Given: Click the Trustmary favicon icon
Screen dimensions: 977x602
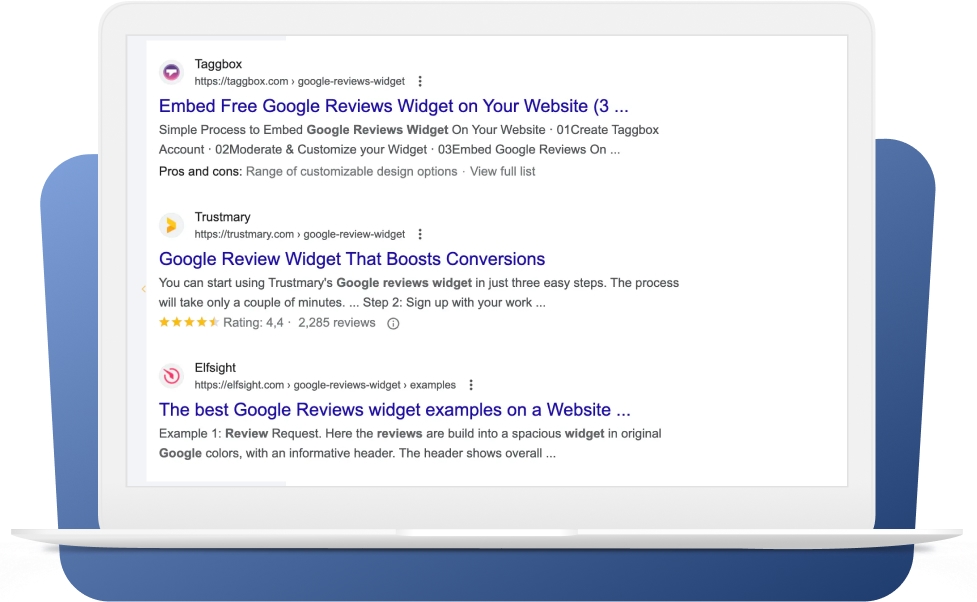Looking at the screenshot, I should (171, 225).
